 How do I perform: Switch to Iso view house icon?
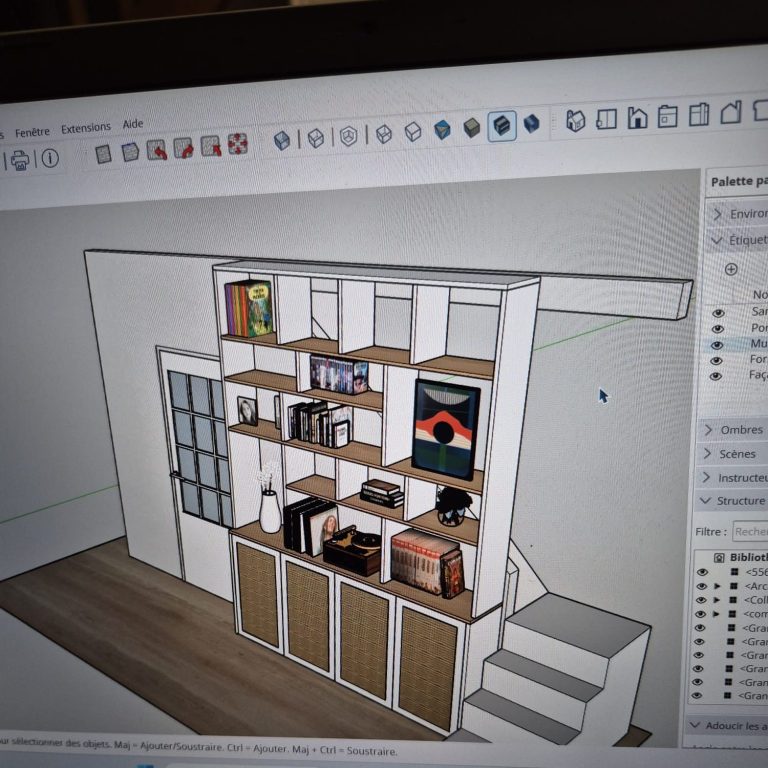(x=576, y=120)
